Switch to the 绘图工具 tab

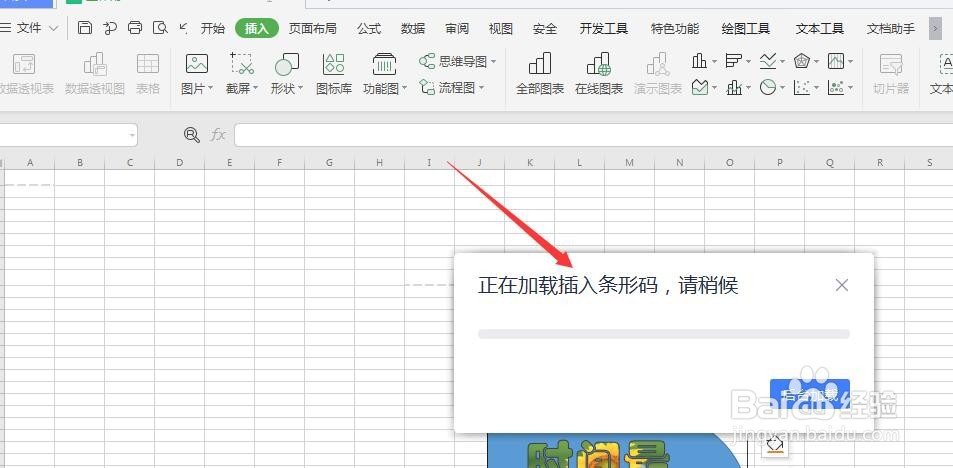(x=746, y=28)
